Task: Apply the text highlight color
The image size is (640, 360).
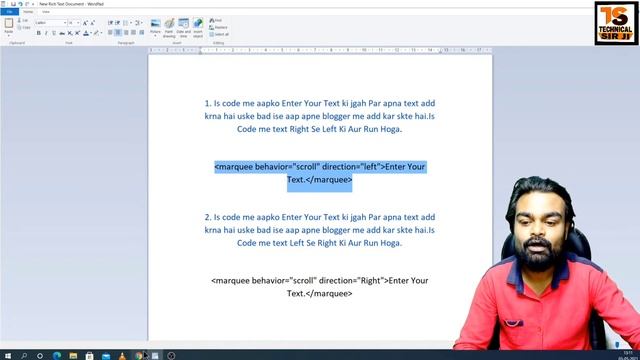Action: pos(96,33)
